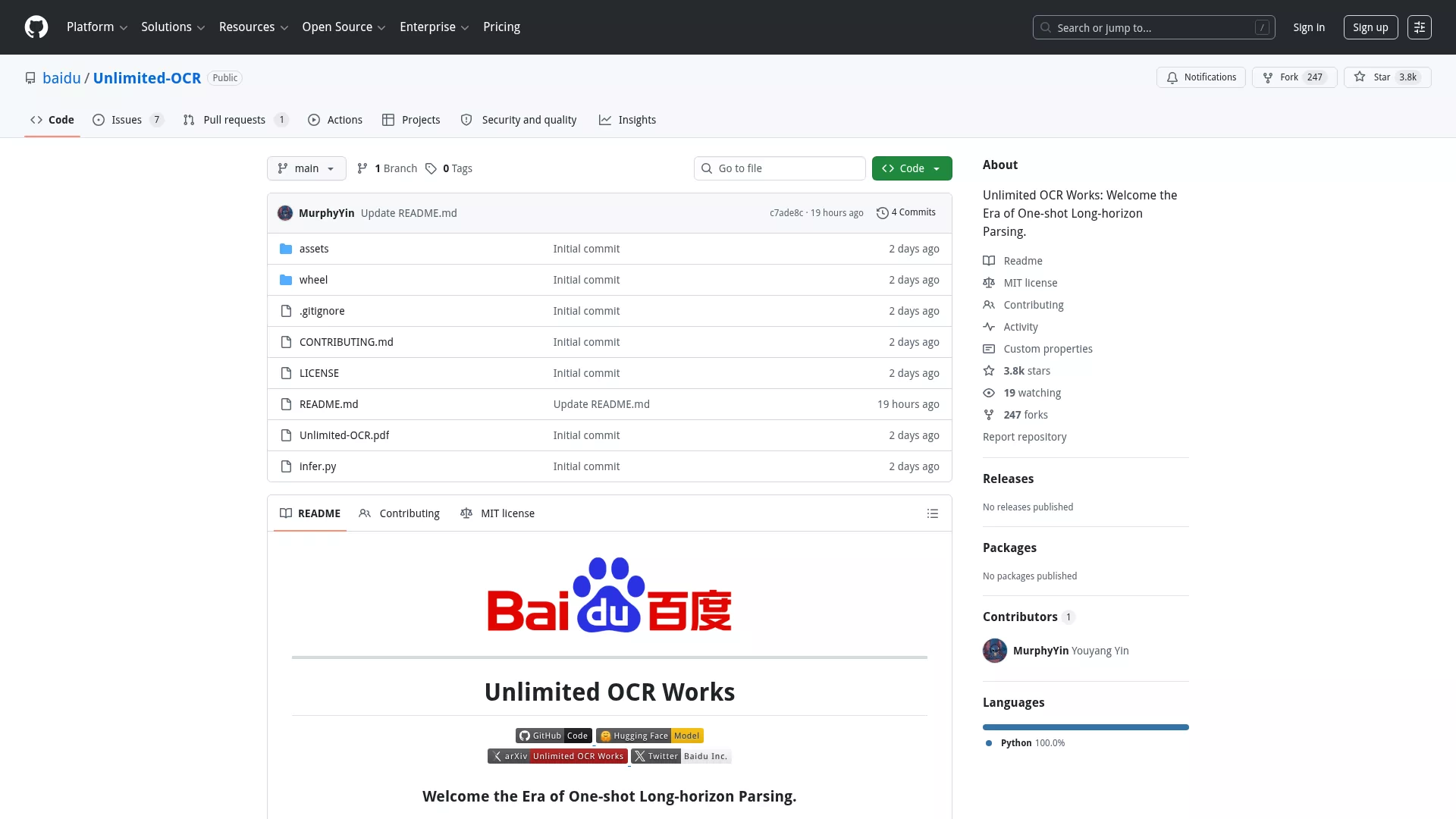Screen dimensions: 1456x819
Task: Click MurphyYin avatar under Contributors
Action: point(995,651)
